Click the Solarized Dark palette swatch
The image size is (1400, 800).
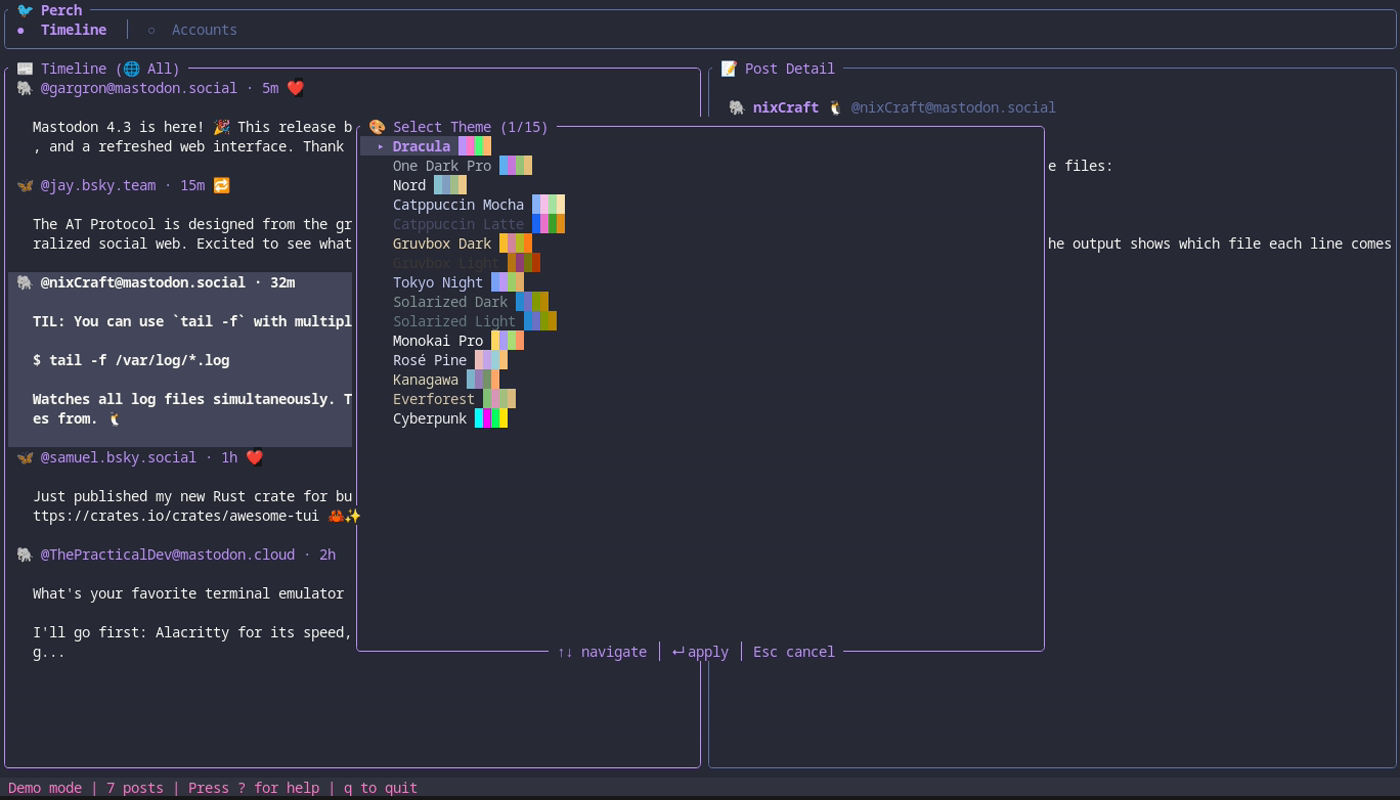tap(532, 302)
